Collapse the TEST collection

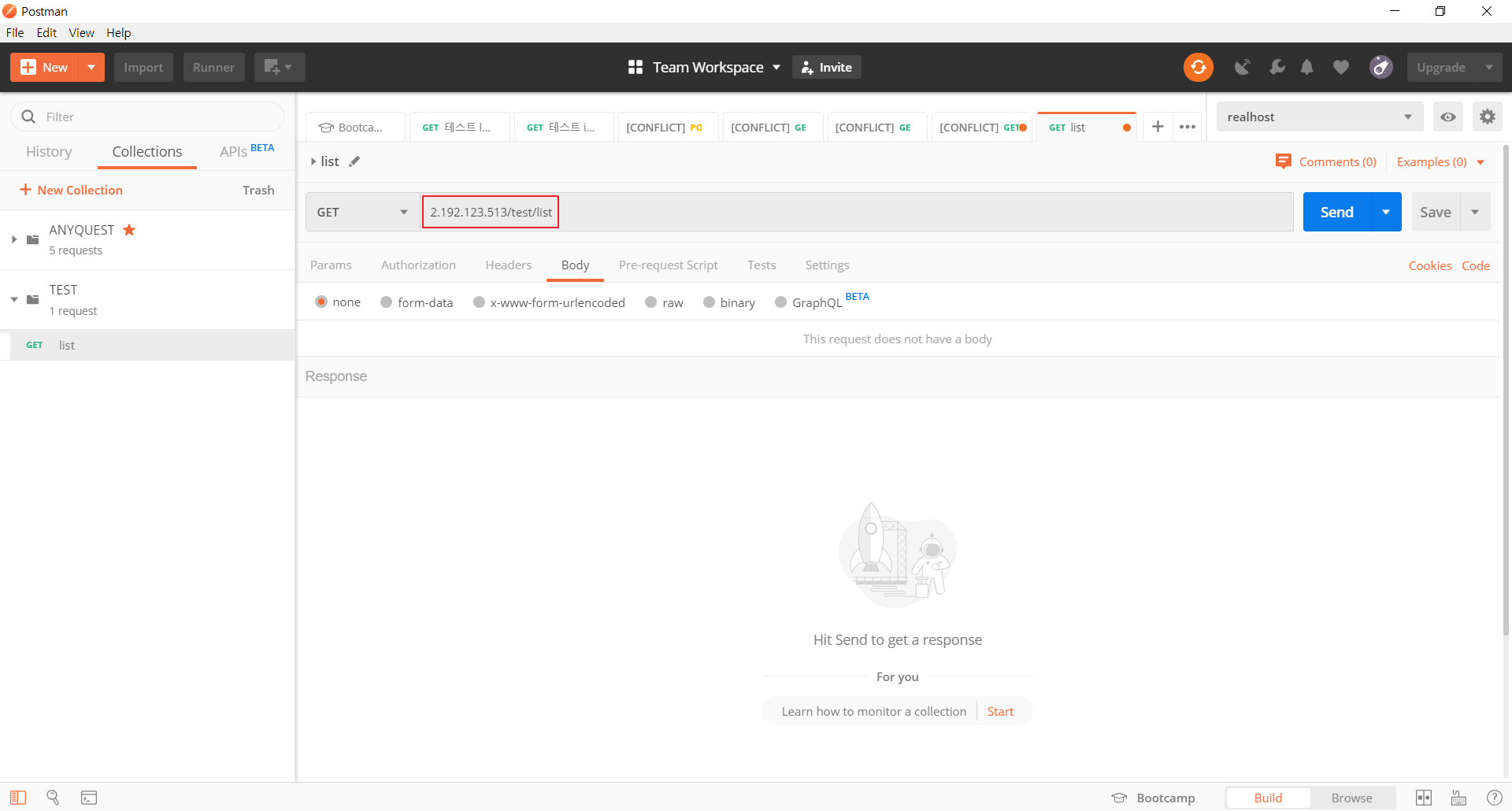coord(14,299)
